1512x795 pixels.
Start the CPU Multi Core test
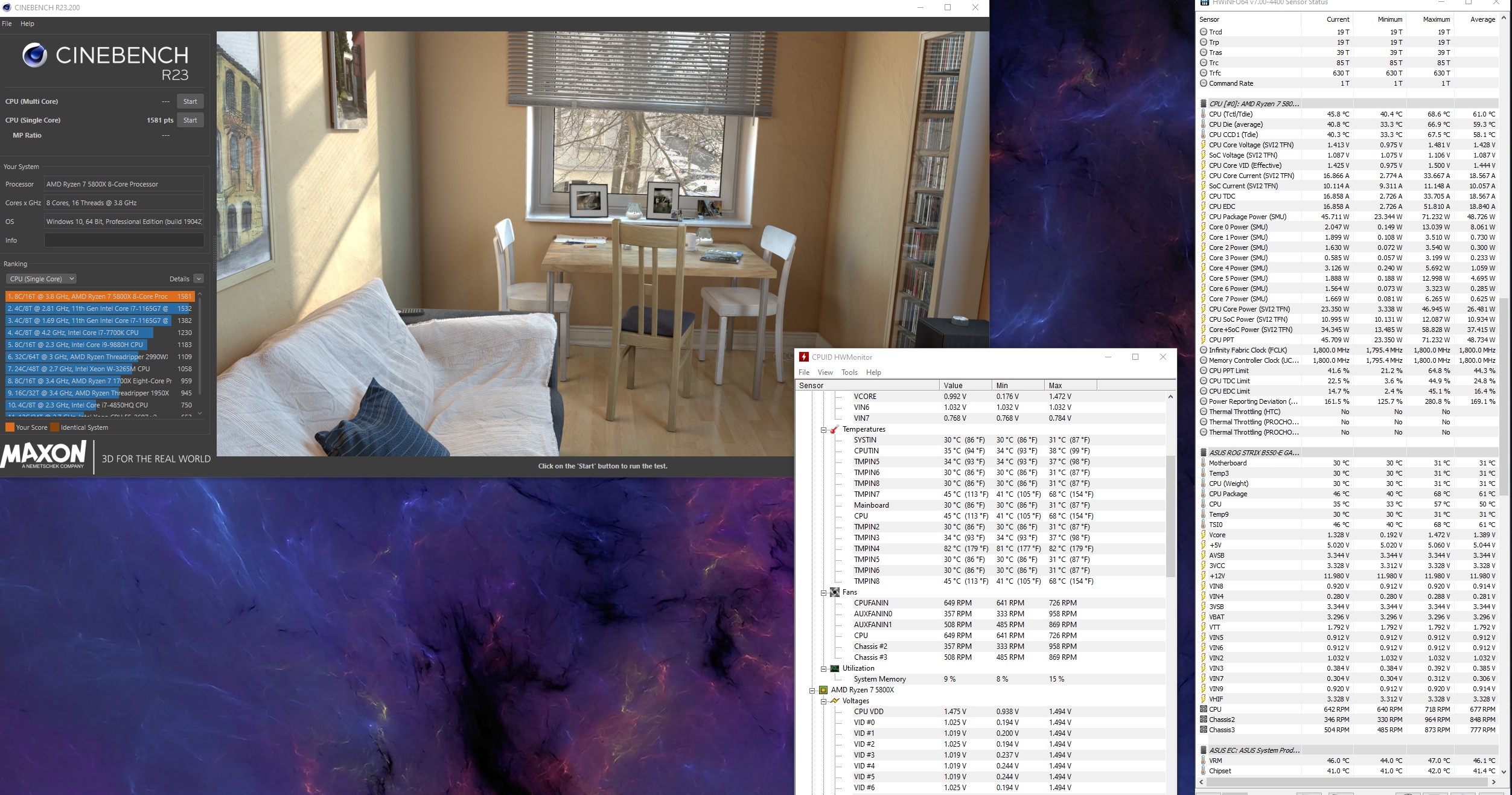point(190,101)
